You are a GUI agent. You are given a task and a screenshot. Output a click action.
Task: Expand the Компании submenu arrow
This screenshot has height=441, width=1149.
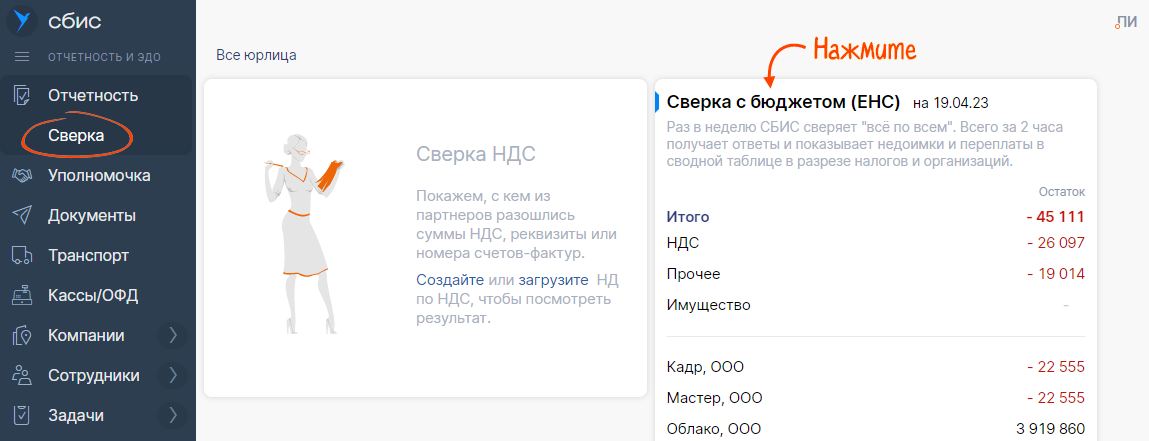(173, 336)
